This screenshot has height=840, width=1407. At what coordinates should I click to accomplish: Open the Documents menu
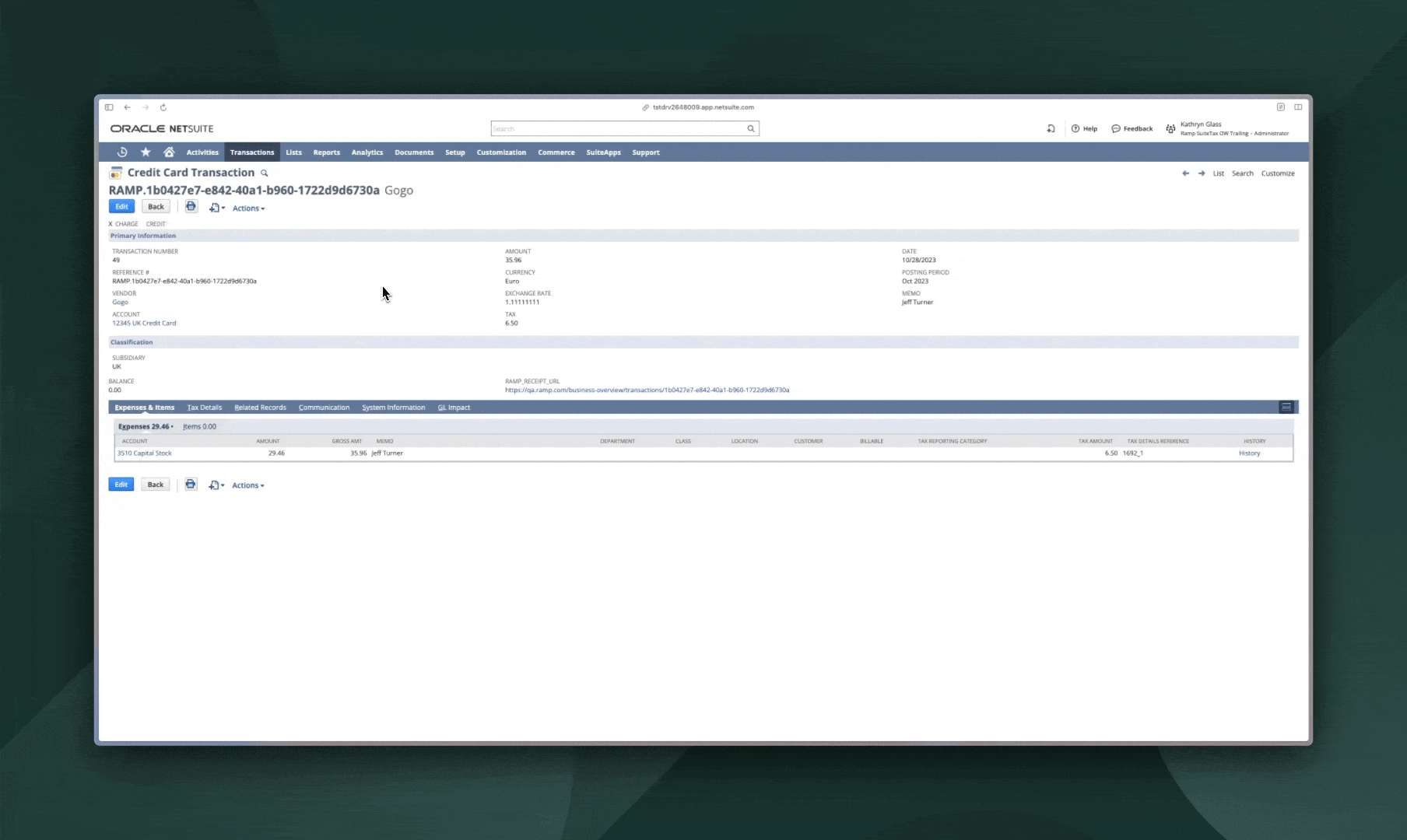click(x=414, y=152)
